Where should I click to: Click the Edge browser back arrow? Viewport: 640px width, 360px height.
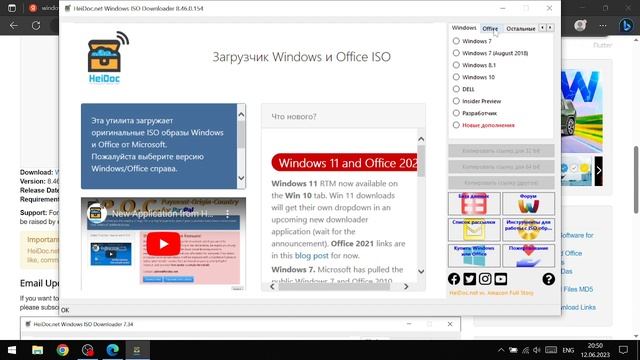click(14, 25)
